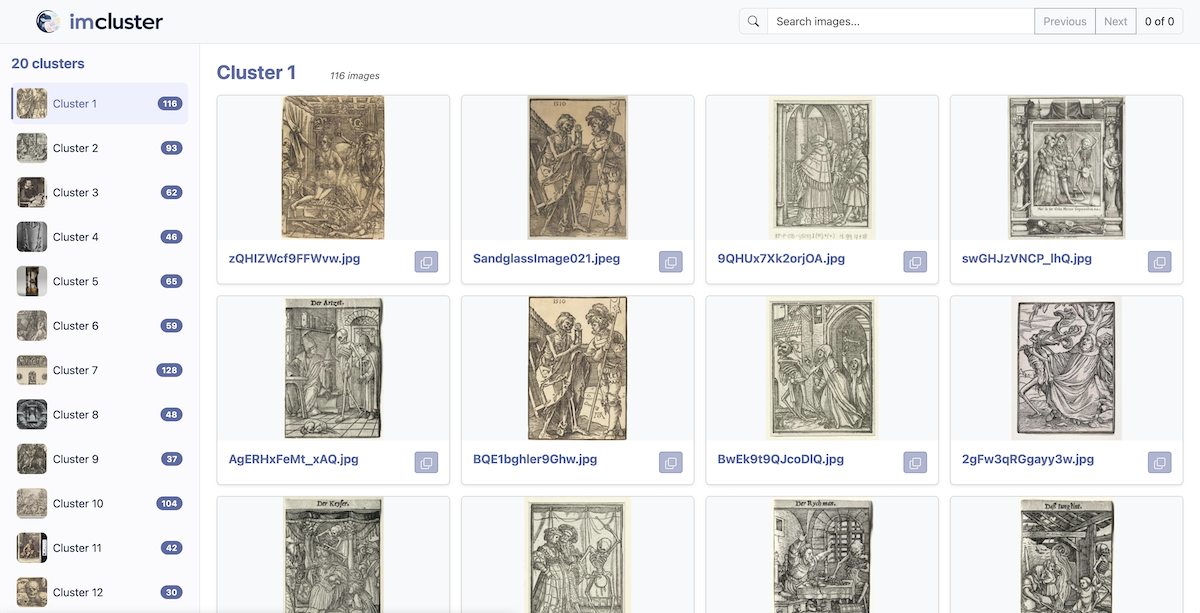This screenshot has height=613, width=1200.
Task: Select Cluster 11 entry
Action: (x=99, y=548)
